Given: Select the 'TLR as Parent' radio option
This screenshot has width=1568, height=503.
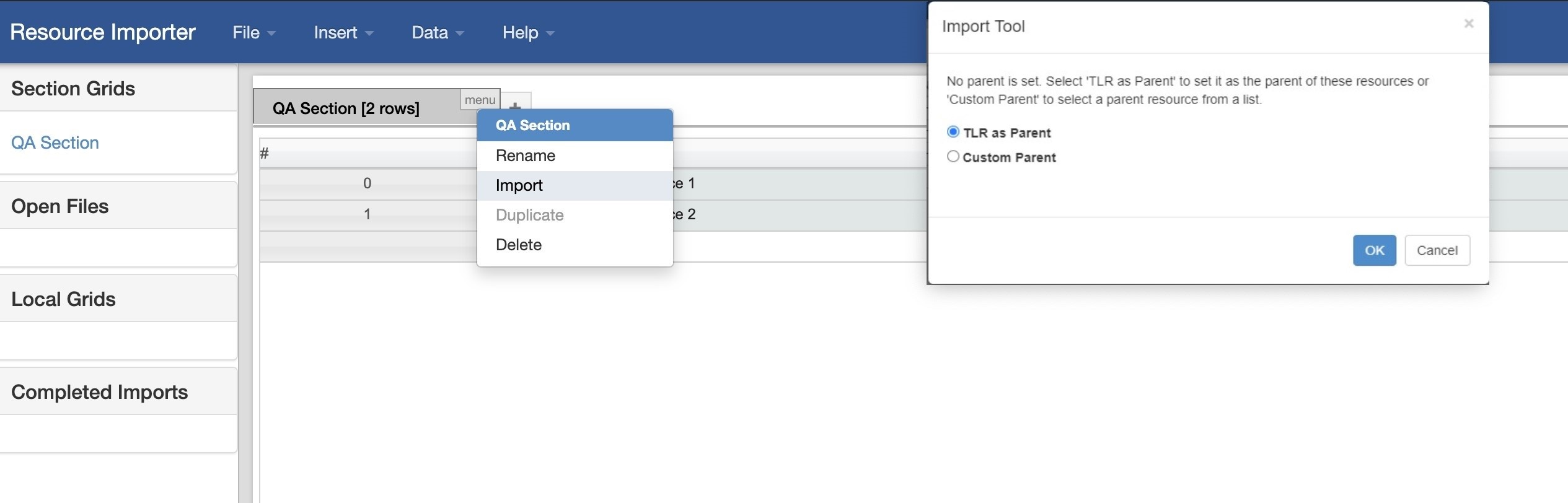Looking at the screenshot, I should click(x=953, y=132).
